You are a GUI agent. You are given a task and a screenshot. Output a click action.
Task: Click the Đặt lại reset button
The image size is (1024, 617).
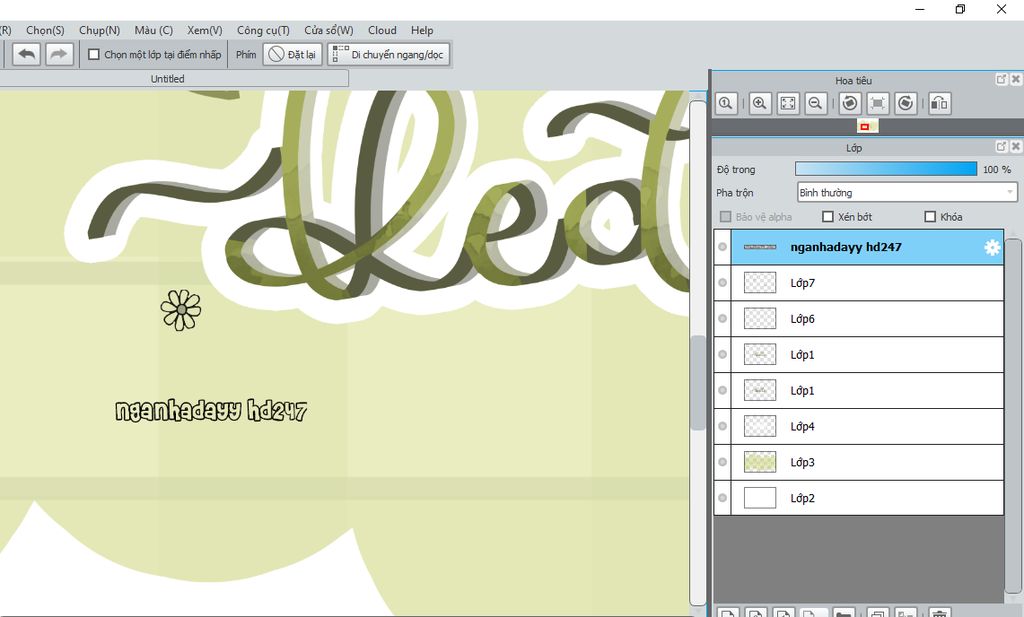point(293,54)
